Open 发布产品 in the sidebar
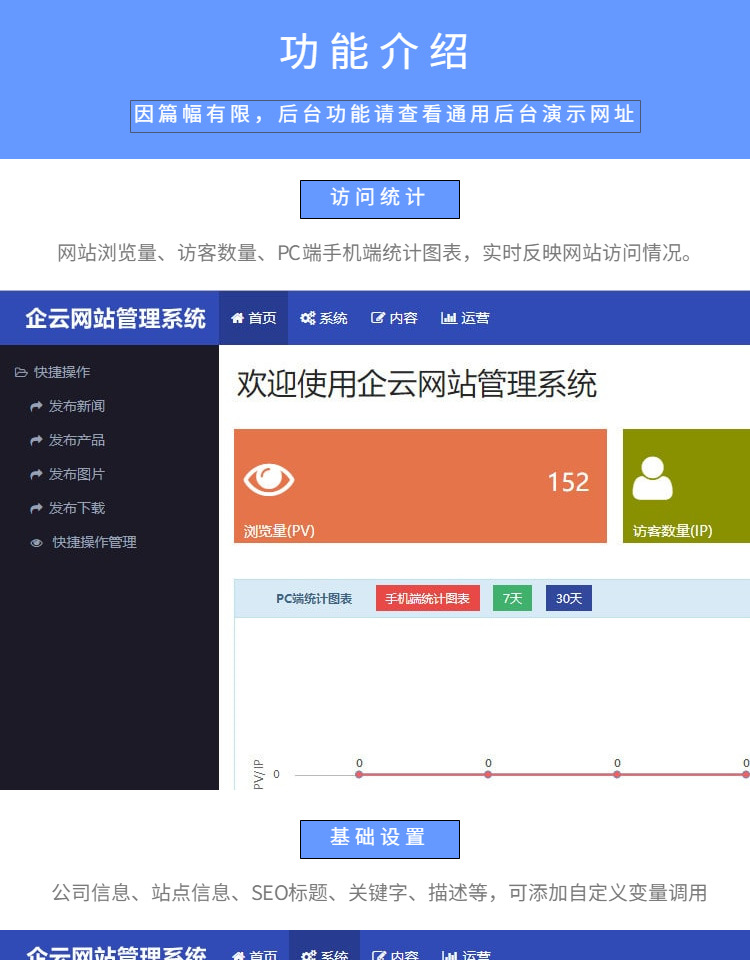 coord(77,440)
